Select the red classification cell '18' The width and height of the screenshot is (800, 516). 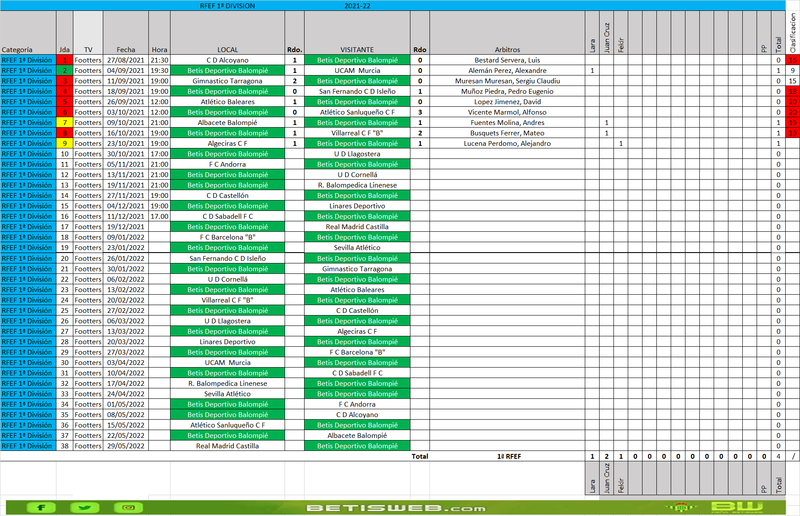click(x=792, y=91)
